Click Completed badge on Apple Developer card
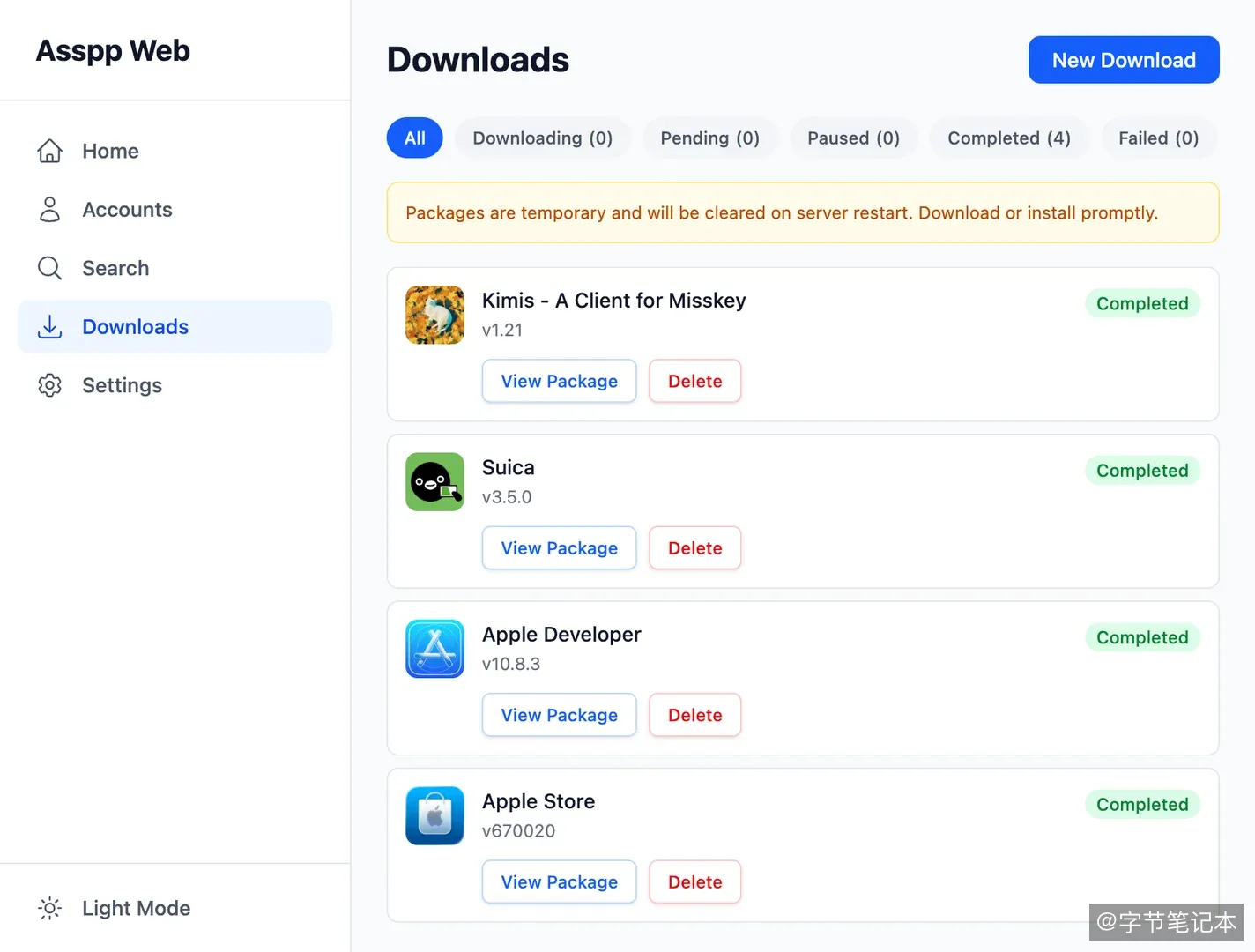Image resolution: width=1255 pixels, height=952 pixels. [1142, 637]
